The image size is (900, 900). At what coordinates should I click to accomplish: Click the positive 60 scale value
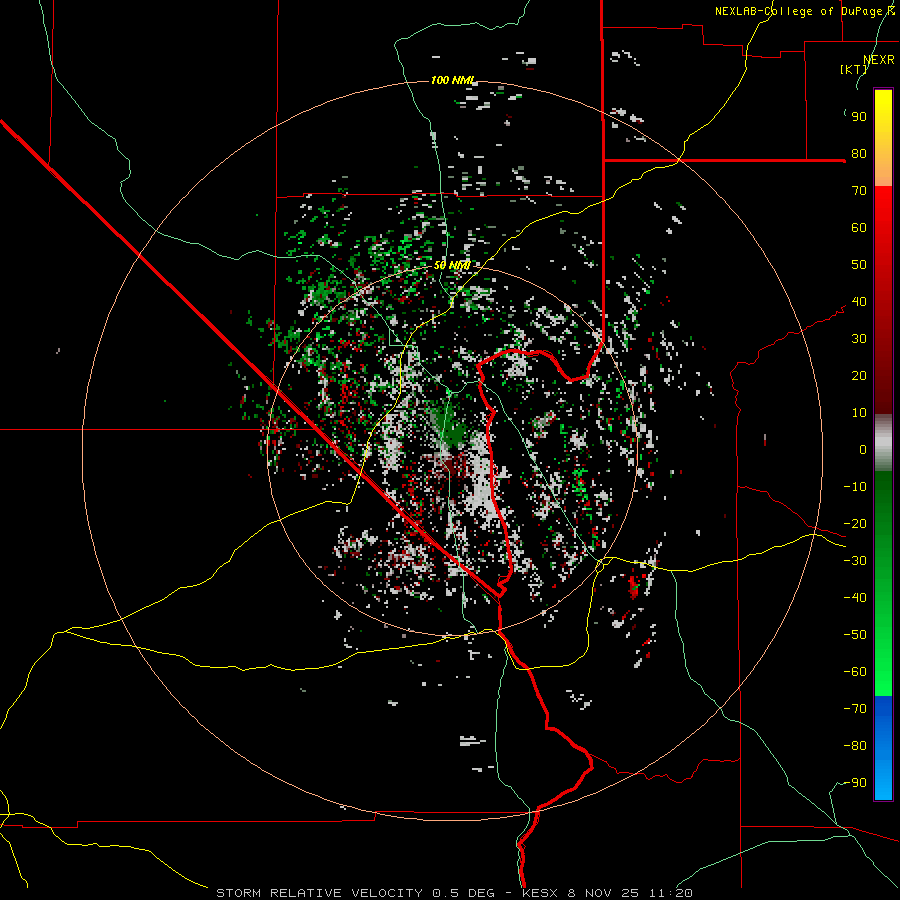[x=859, y=227]
